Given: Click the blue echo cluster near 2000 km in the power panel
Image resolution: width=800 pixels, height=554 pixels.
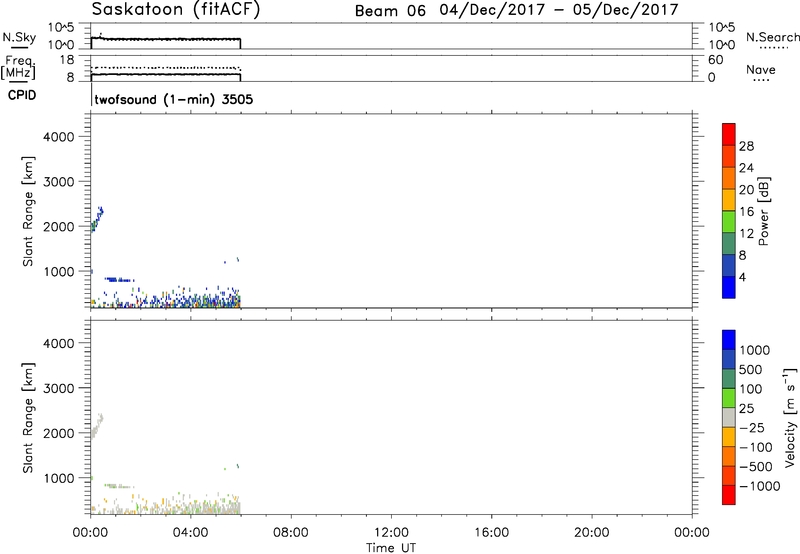Looking at the screenshot, I should pyautogui.click(x=97, y=219).
